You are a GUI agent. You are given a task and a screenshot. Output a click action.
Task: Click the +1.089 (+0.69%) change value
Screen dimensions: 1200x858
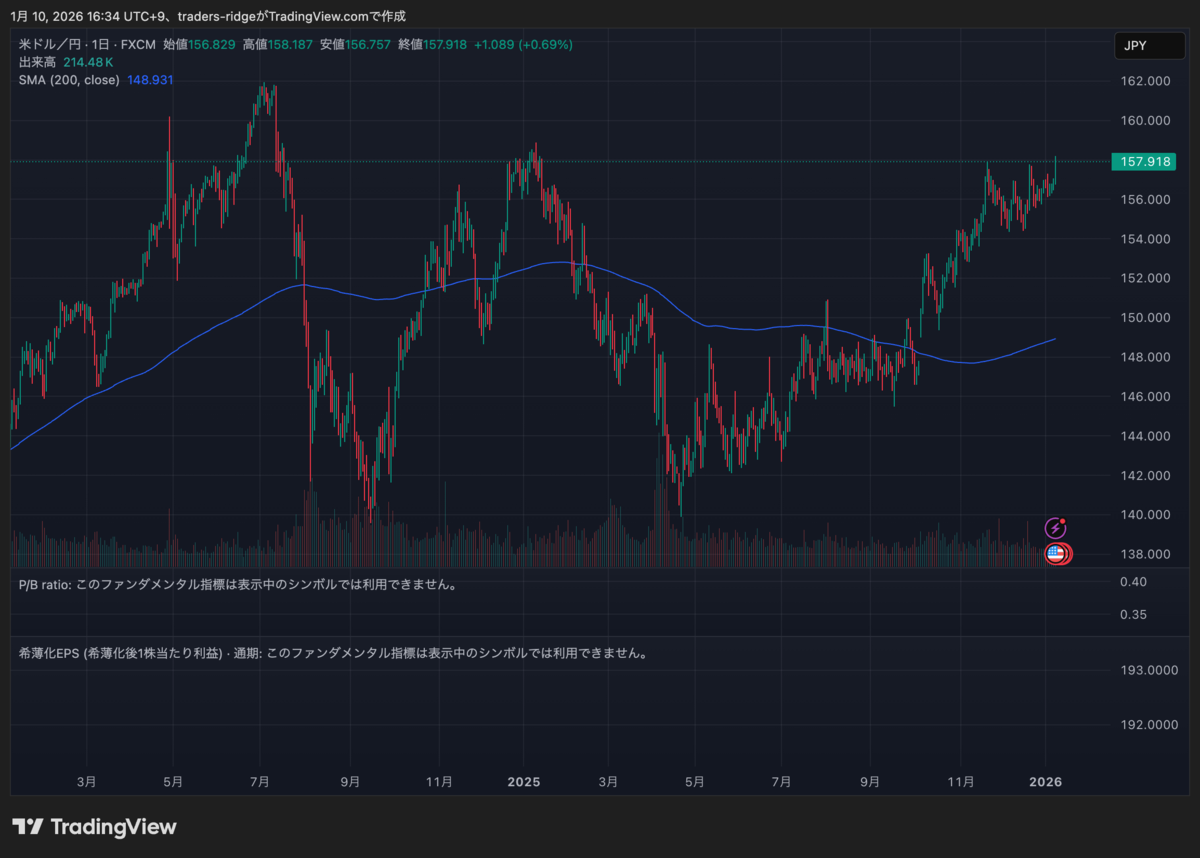pos(523,45)
